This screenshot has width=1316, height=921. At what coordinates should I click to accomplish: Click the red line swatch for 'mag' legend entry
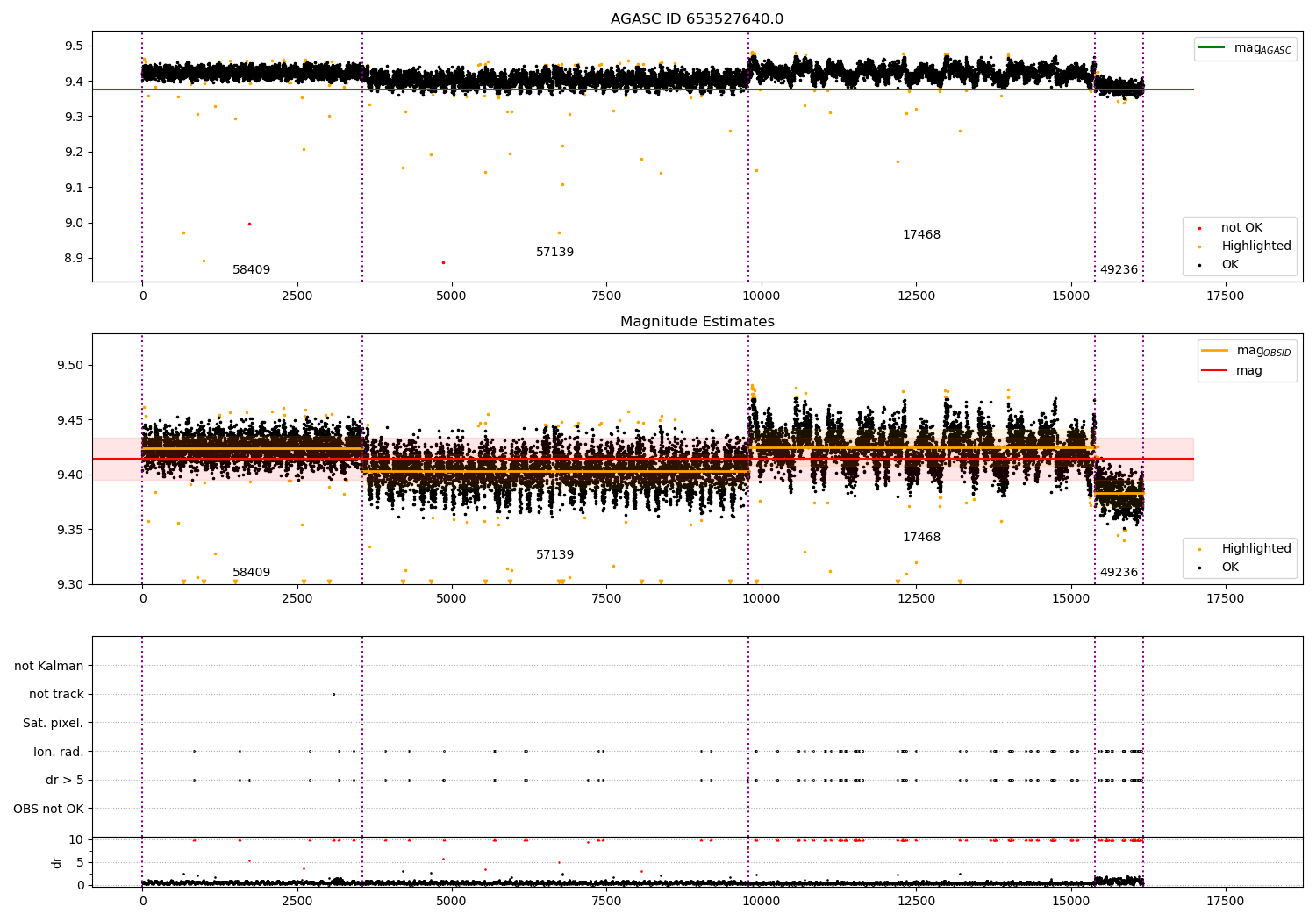1215,371
